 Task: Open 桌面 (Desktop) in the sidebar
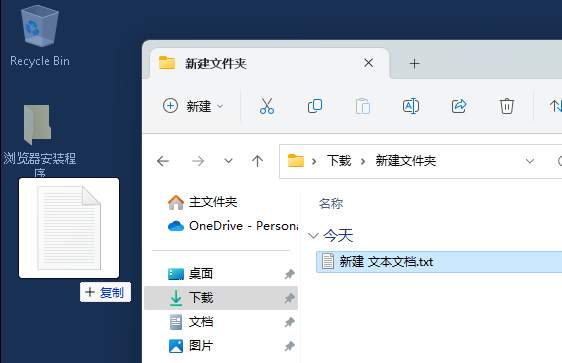[x=190, y=274]
